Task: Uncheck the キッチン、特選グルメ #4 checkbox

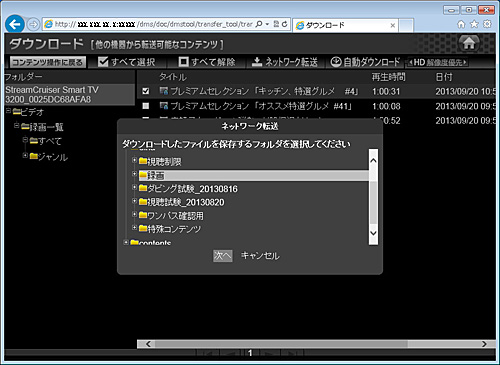Action: [x=146, y=91]
